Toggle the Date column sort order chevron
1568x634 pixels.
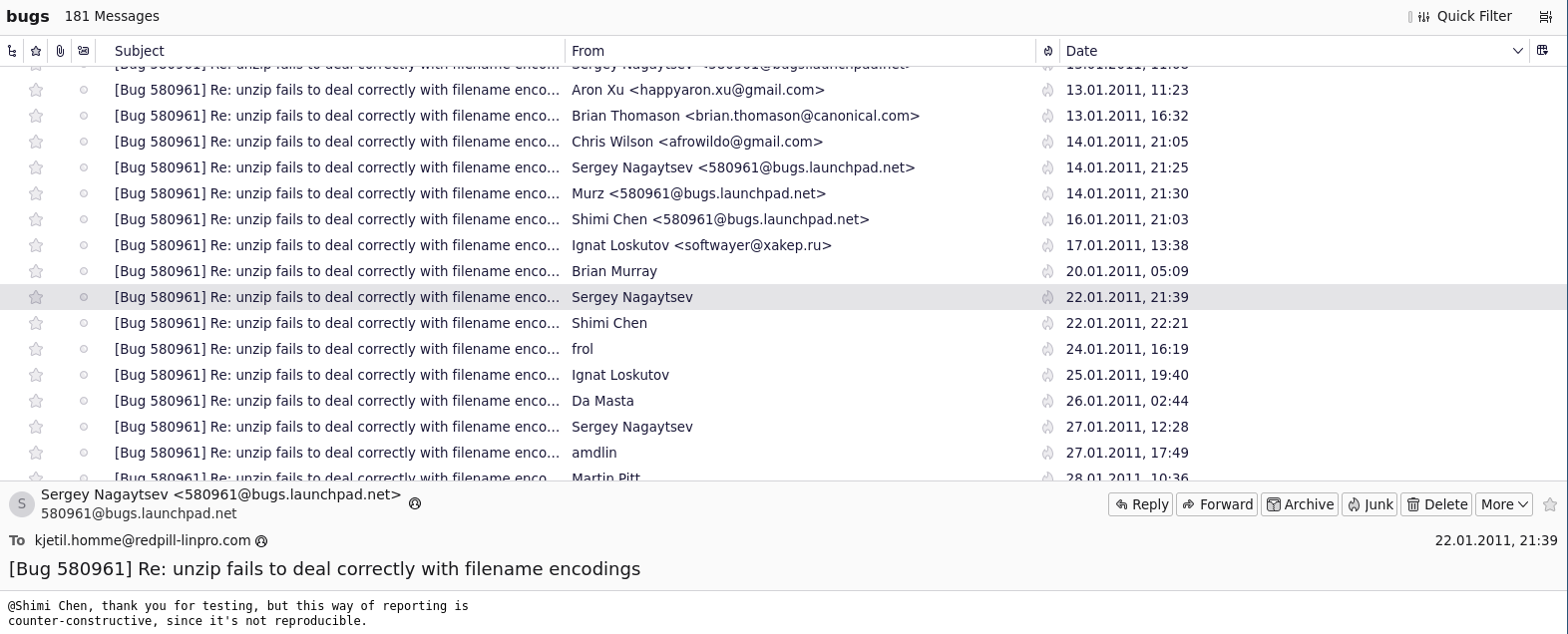(1517, 51)
